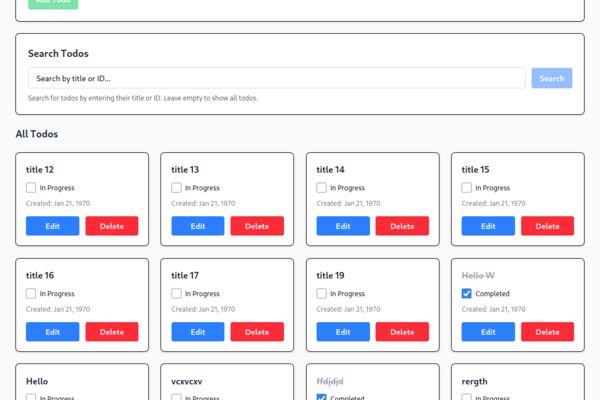Edit the title 12 todo
This screenshot has width=600, height=400.
(52, 226)
